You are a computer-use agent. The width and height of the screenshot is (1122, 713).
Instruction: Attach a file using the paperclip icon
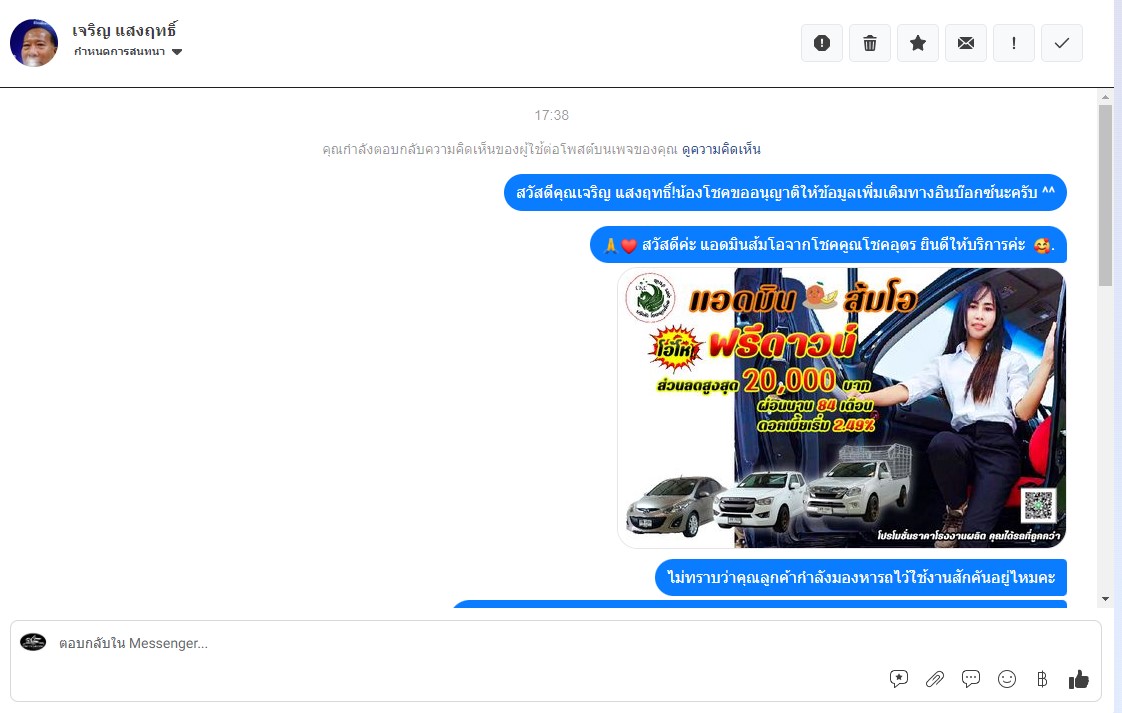point(935,679)
